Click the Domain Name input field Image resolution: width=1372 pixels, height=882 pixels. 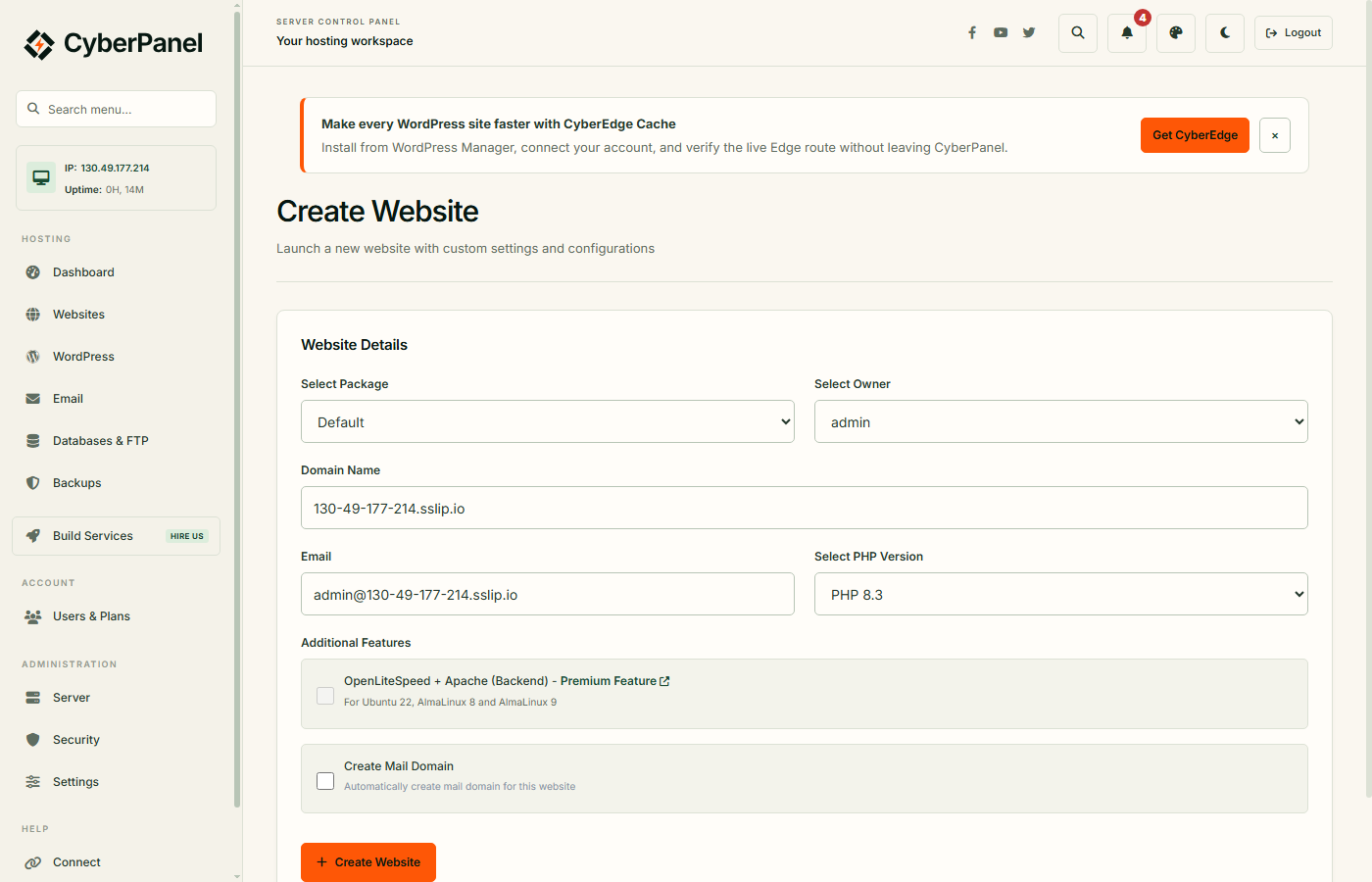(805, 508)
